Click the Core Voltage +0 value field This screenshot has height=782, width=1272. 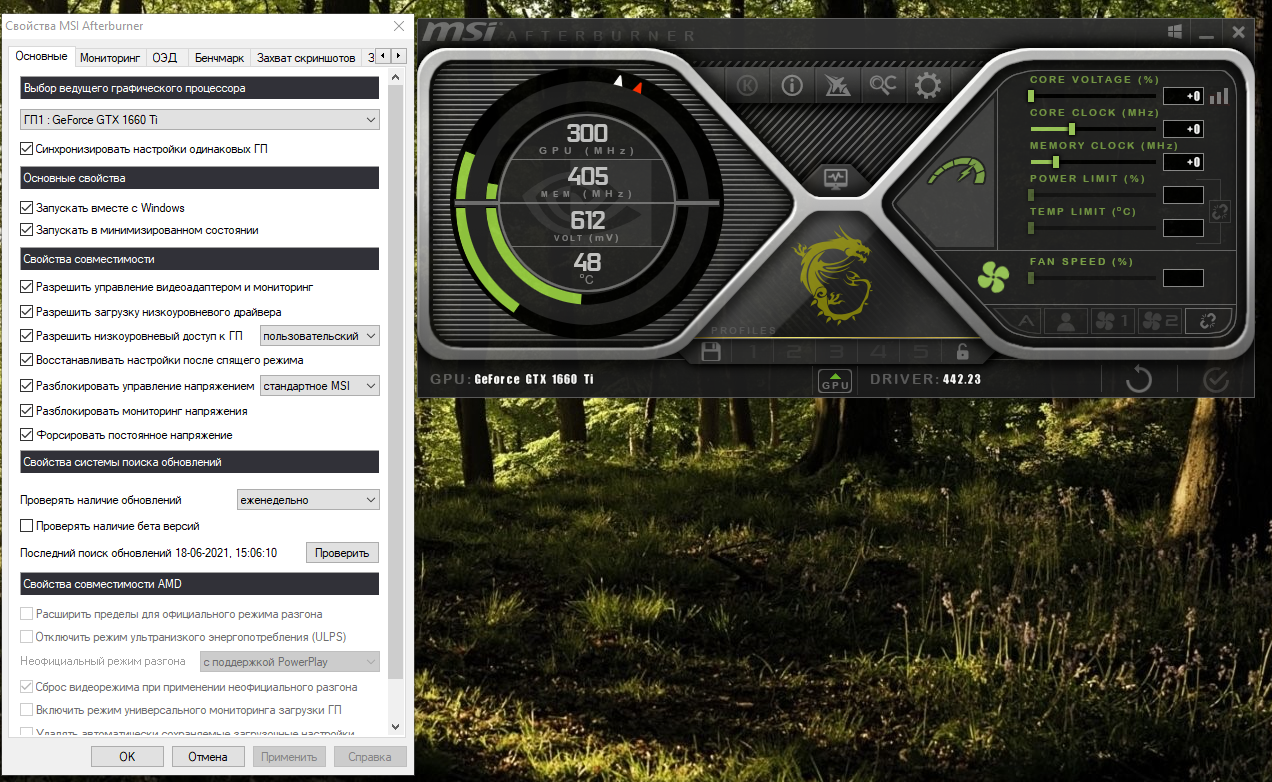(1183, 96)
